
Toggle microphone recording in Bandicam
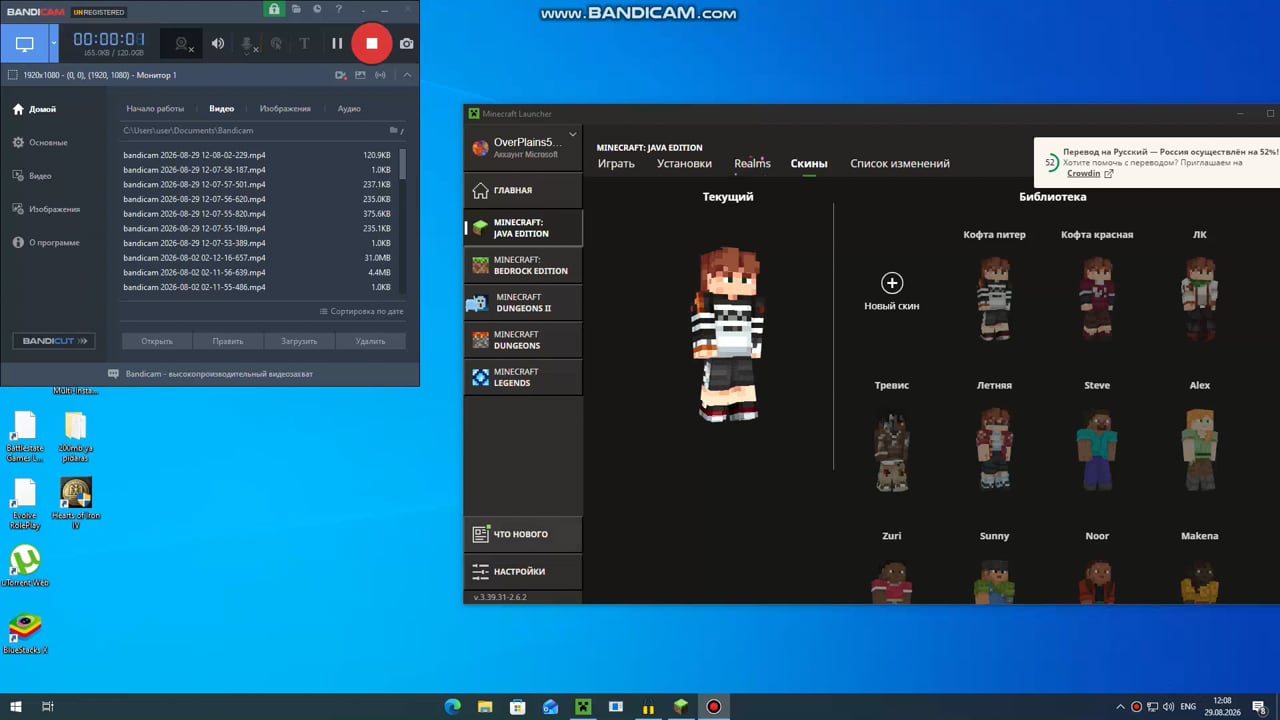tap(248, 43)
